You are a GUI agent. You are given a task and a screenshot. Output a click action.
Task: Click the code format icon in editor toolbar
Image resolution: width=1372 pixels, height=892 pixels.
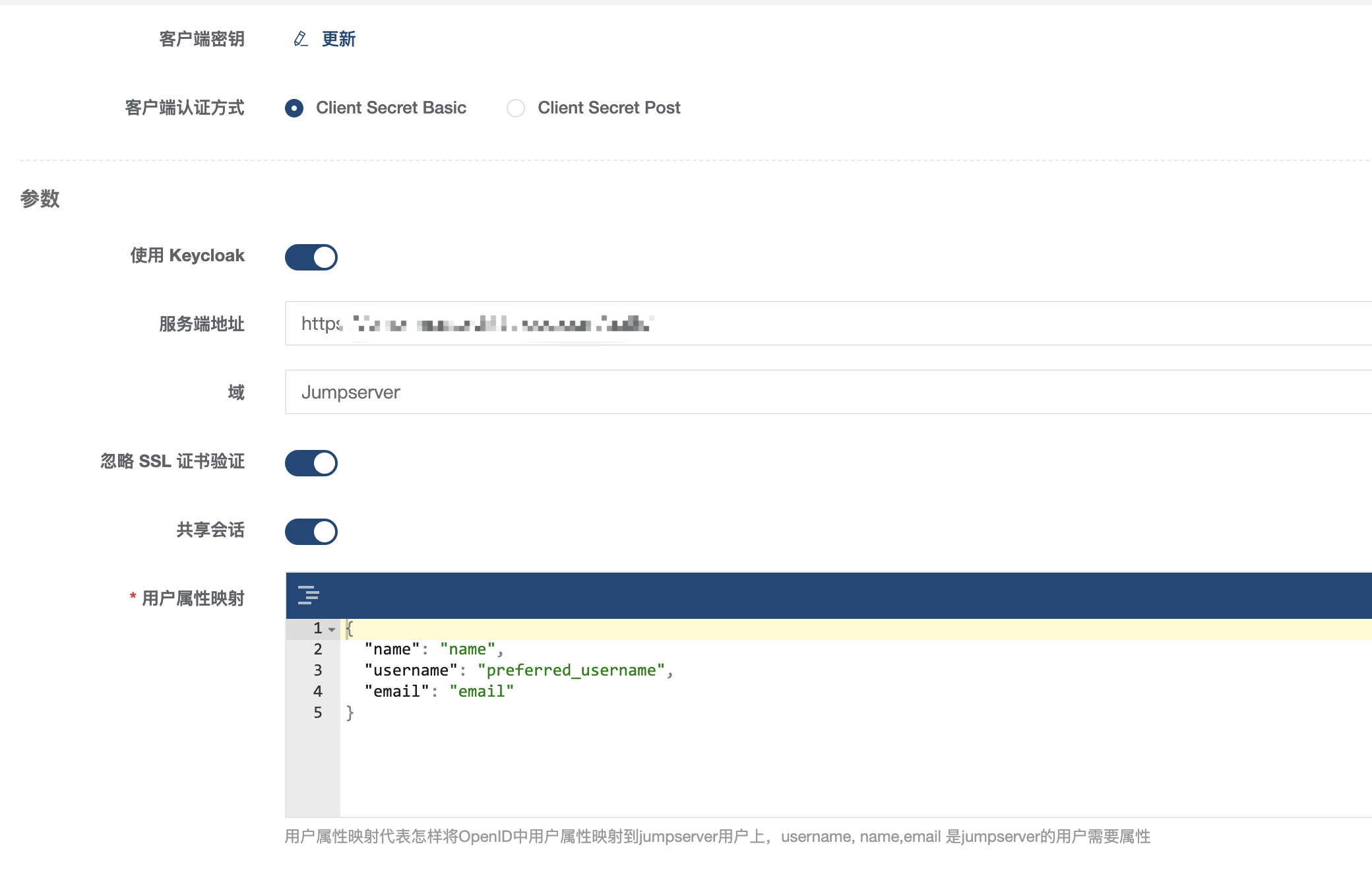click(x=309, y=595)
